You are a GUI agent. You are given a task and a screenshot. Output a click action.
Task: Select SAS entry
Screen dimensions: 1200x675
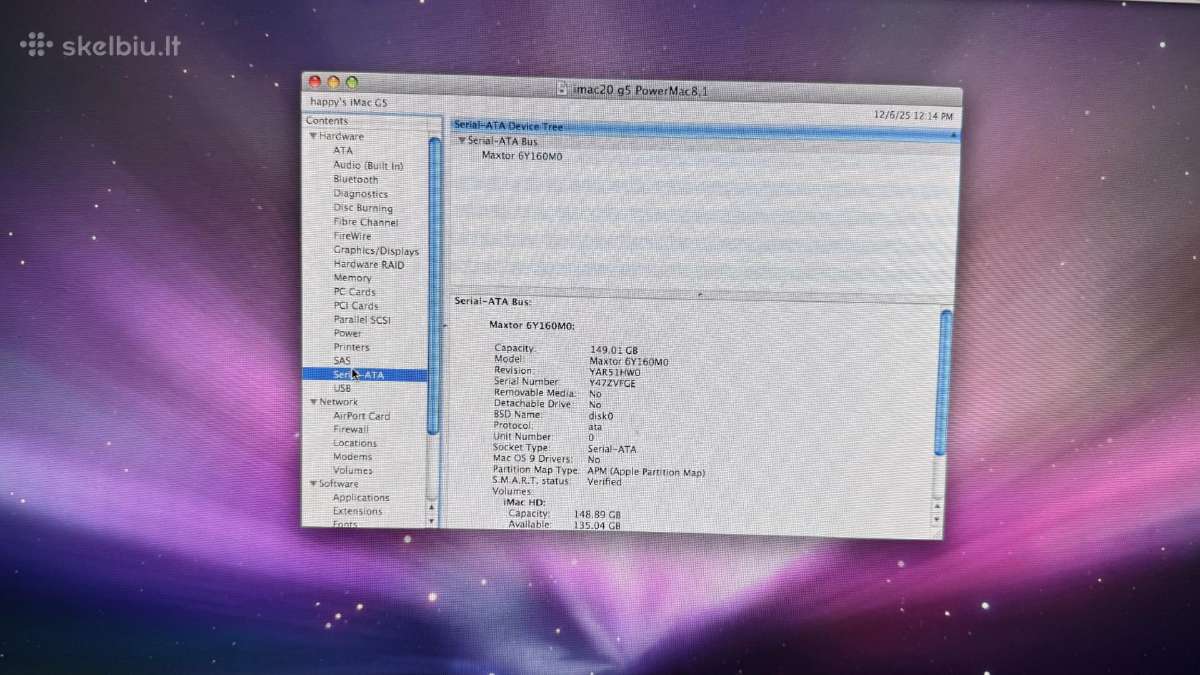[342, 360]
